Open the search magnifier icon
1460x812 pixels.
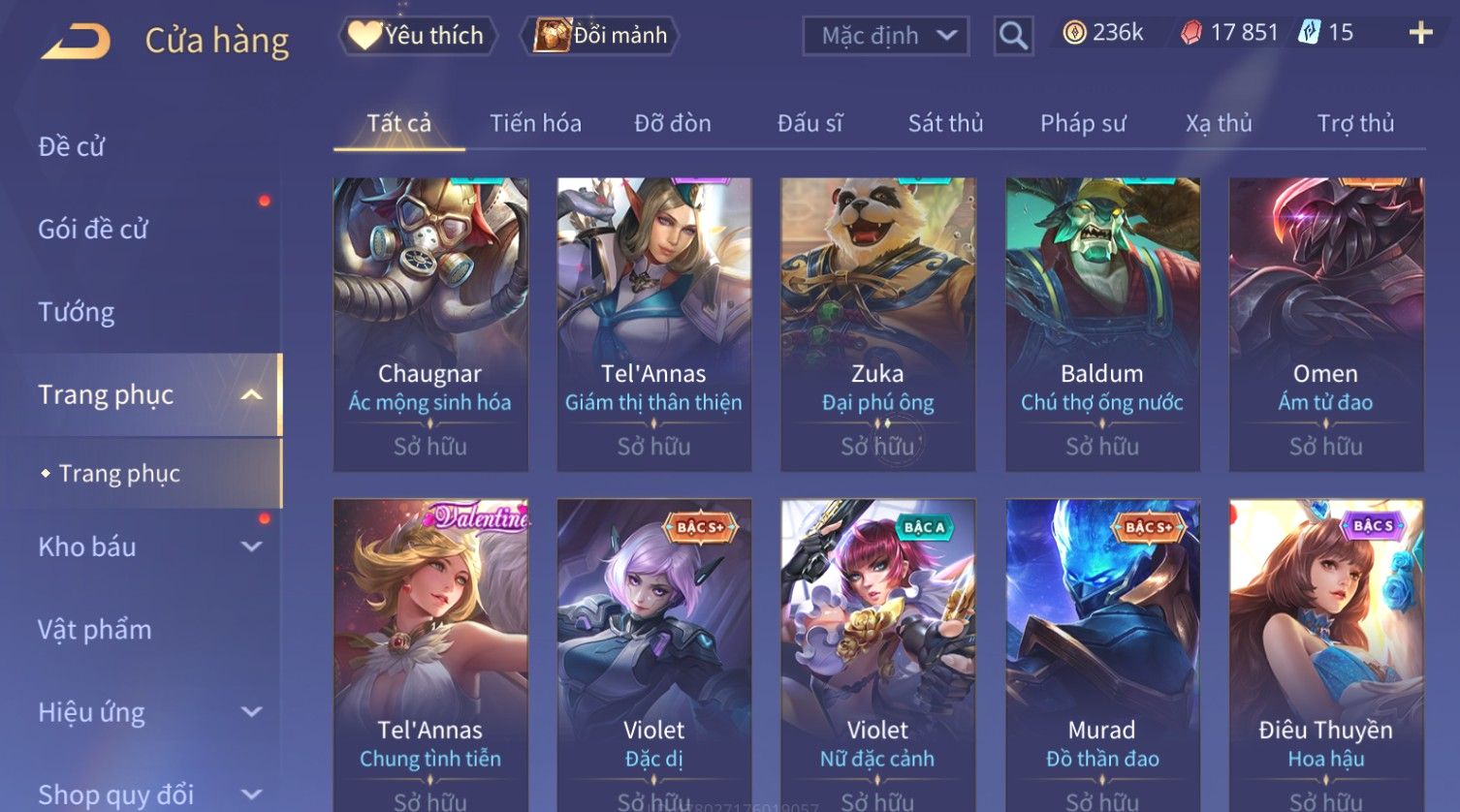click(1013, 36)
